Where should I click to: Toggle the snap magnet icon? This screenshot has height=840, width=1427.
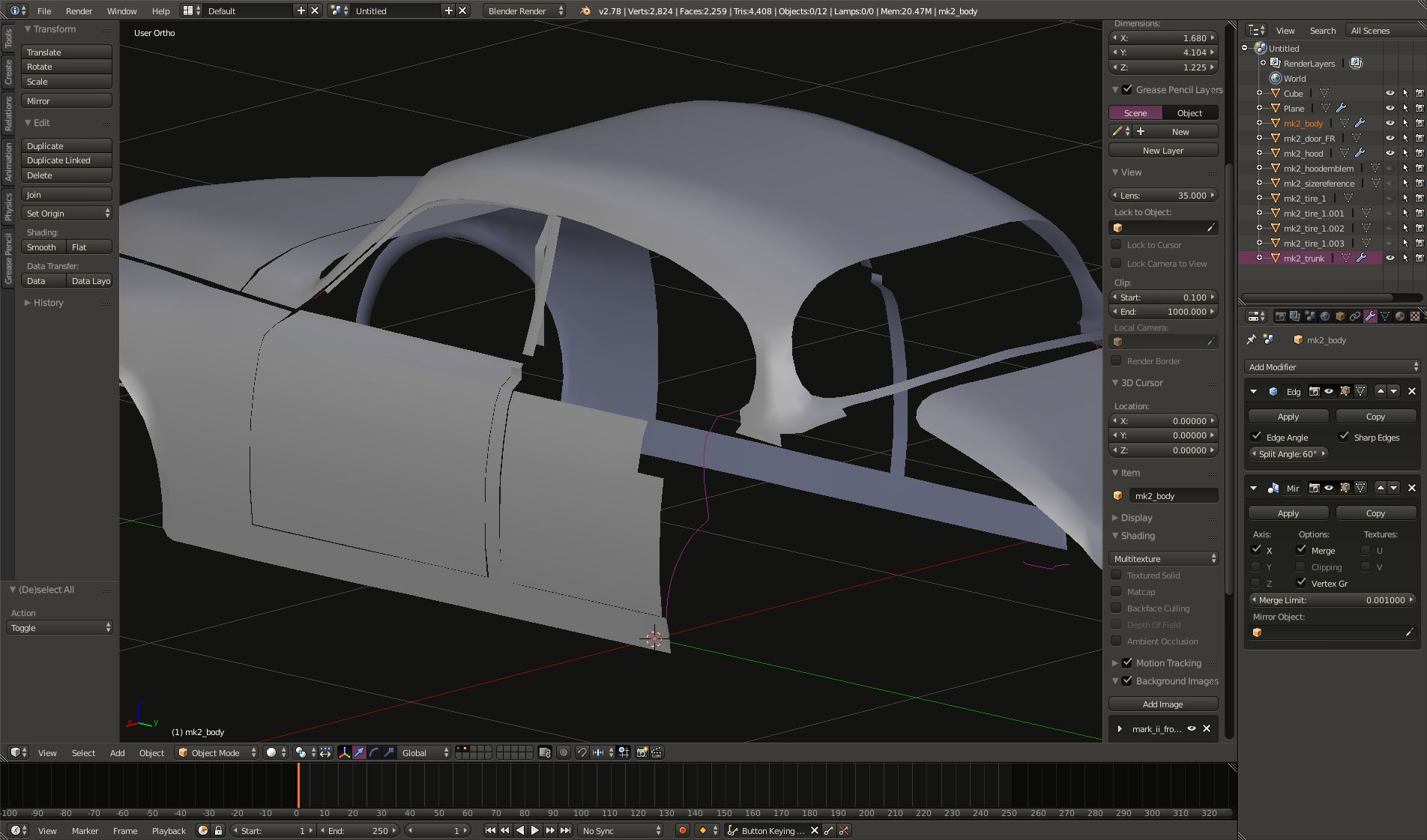582,752
